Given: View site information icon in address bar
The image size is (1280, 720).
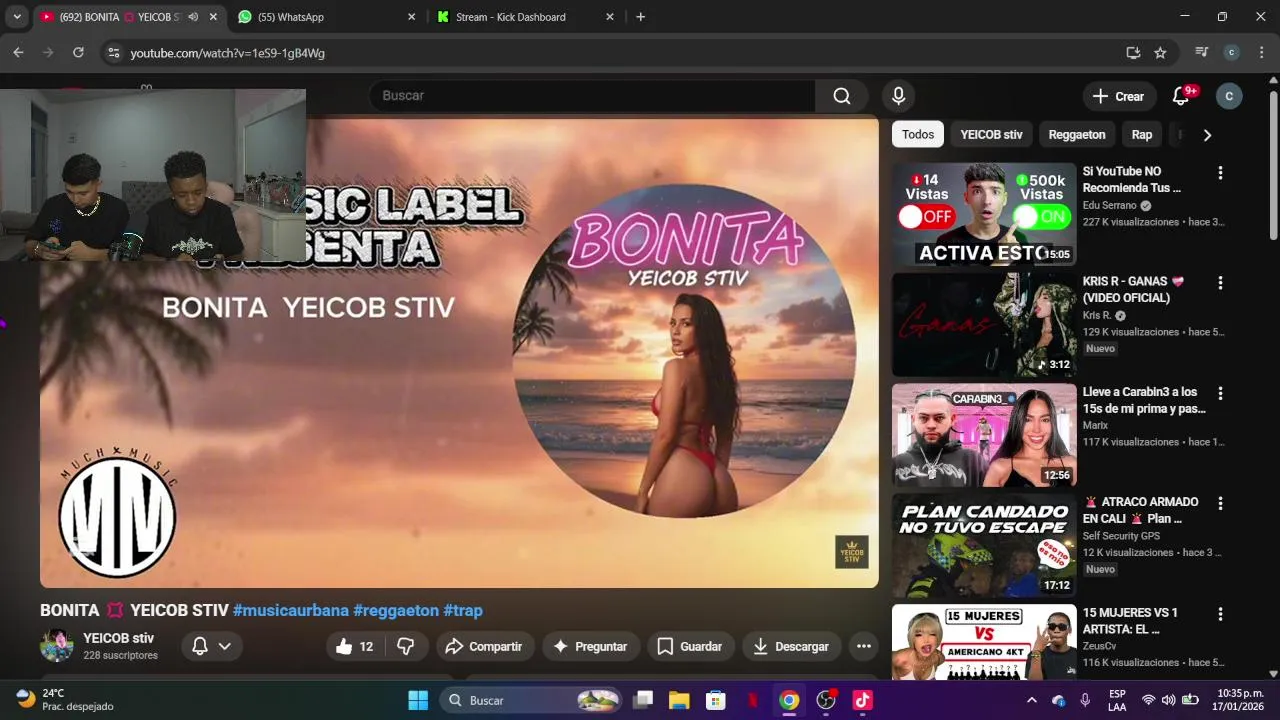Looking at the screenshot, I should coord(114,53).
